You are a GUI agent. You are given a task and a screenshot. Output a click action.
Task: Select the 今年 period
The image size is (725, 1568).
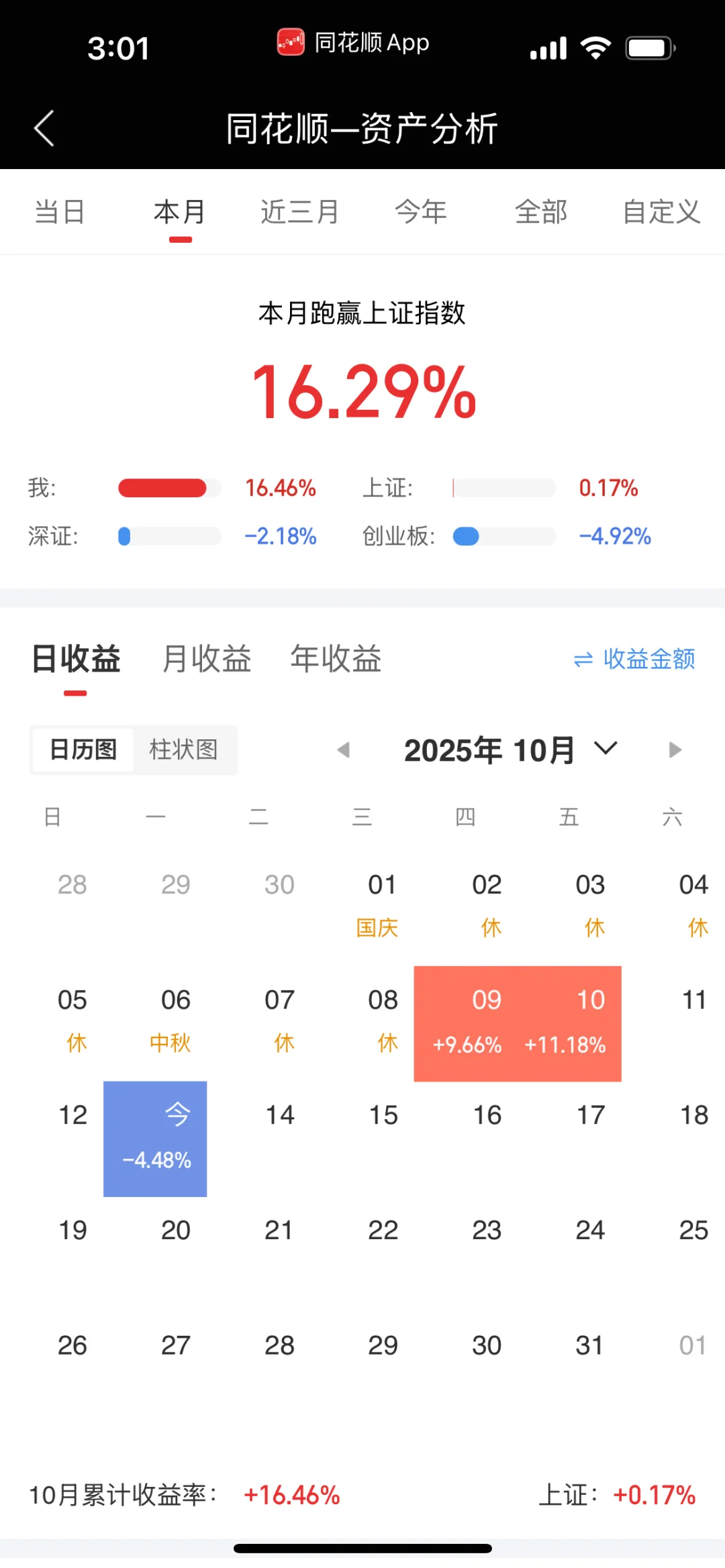click(x=421, y=212)
